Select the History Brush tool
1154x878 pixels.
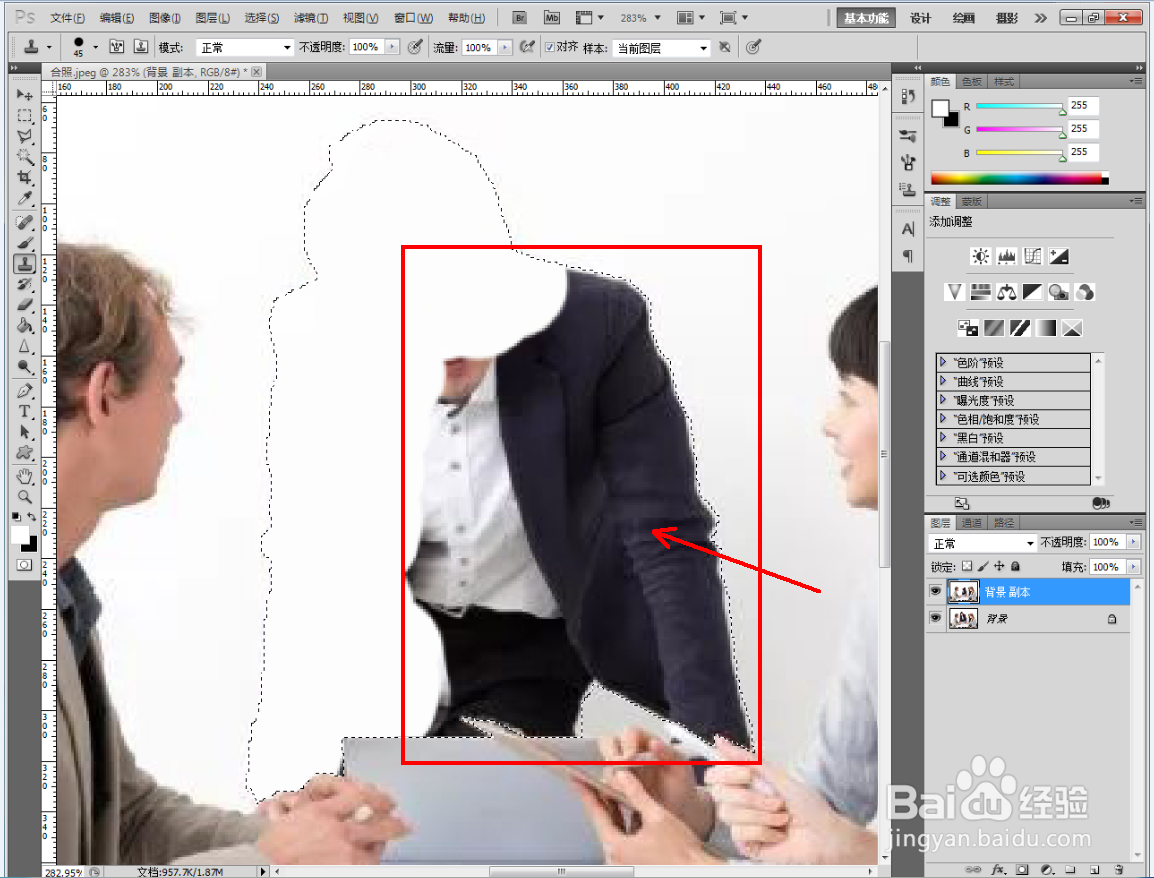(x=24, y=284)
